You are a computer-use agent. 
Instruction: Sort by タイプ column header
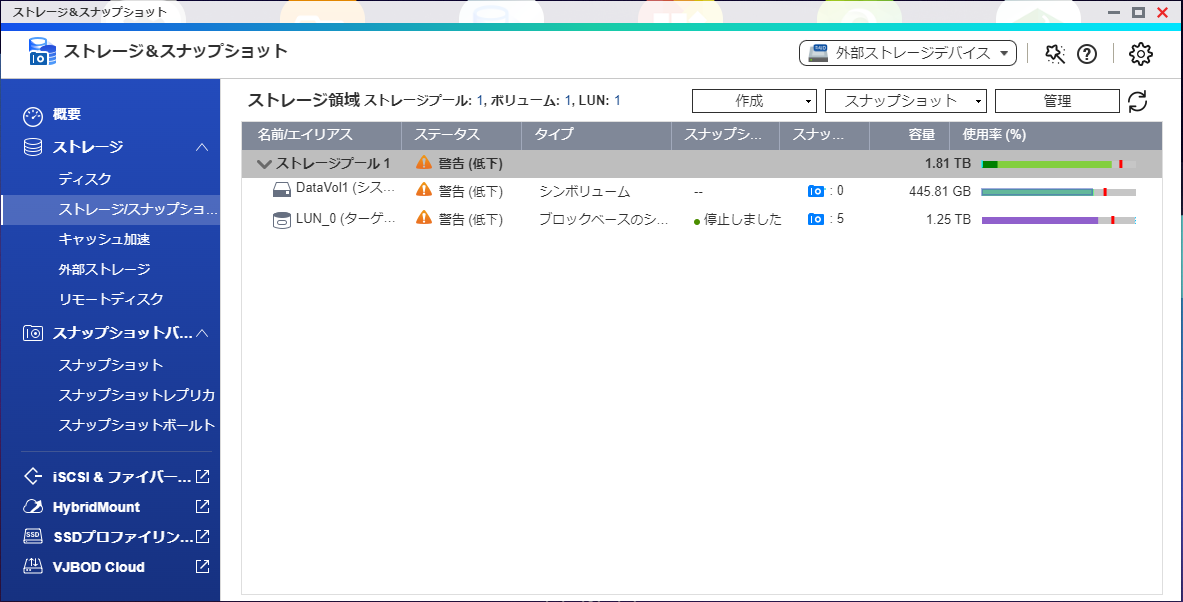pos(597,136)
